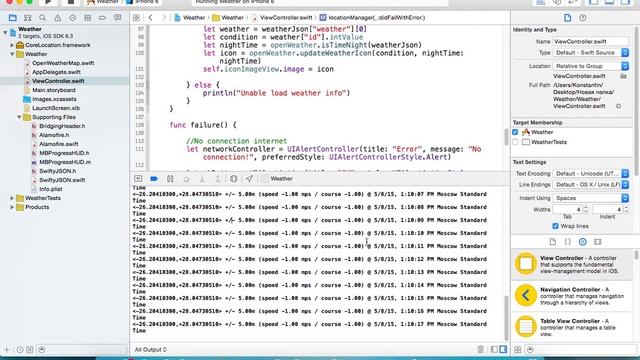The height and width of the screenshot is (360, 640).
Task: Toggle breakpoints activation in the debug bar
Action: pyautogui.click(x=154, y=178)
